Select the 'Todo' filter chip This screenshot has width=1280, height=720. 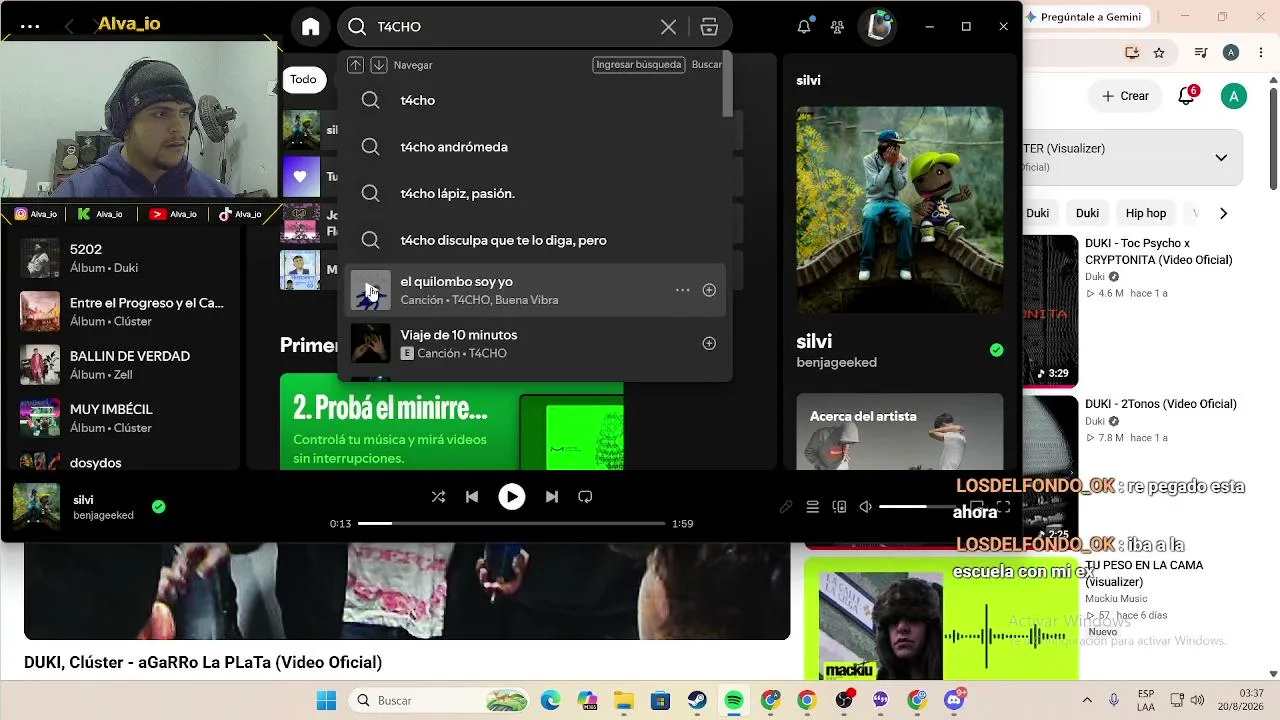(303, 79)
